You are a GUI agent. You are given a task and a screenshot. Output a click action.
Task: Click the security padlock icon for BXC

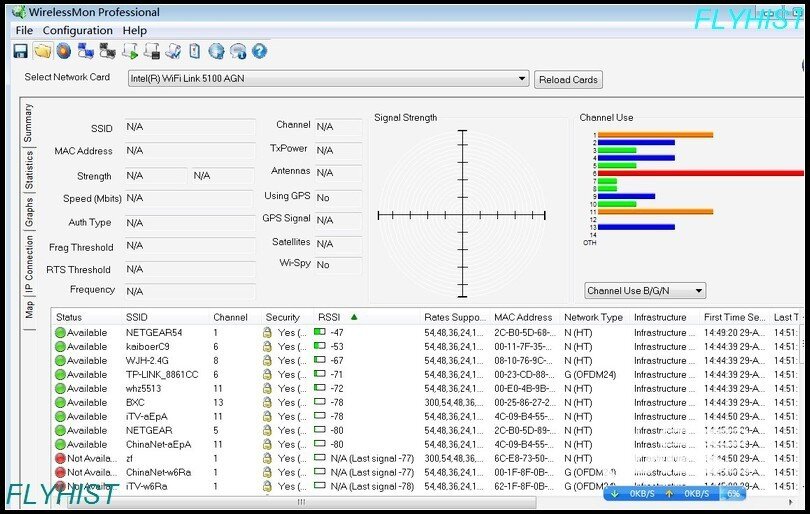(267, 402)
